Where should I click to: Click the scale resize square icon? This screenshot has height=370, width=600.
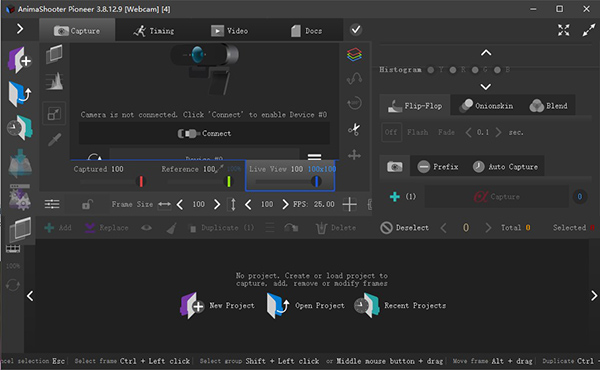click(54, 113)
